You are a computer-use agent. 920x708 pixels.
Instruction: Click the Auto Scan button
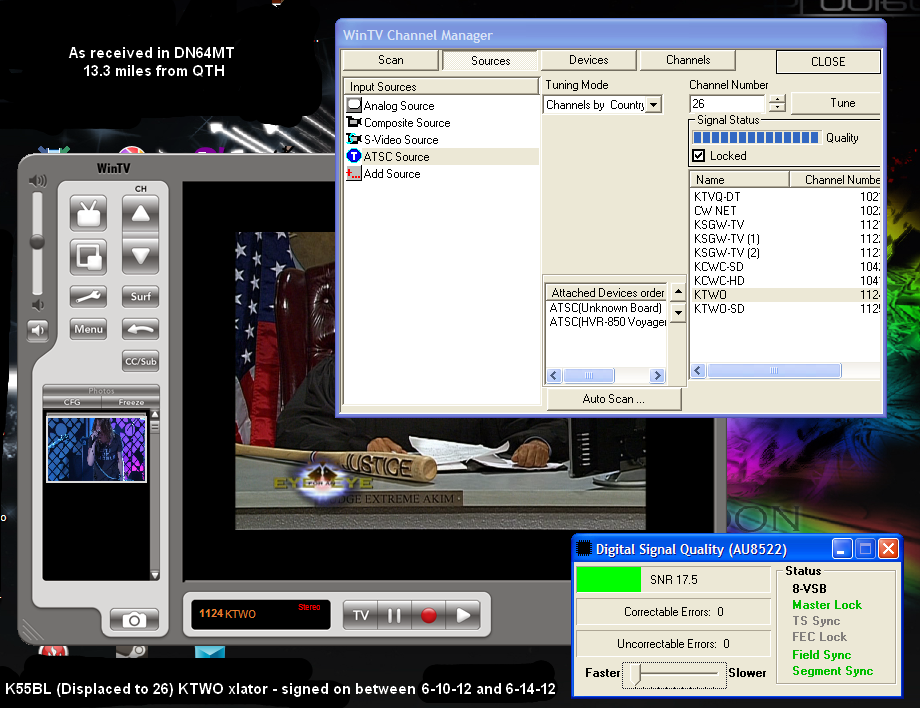point(614,399)
